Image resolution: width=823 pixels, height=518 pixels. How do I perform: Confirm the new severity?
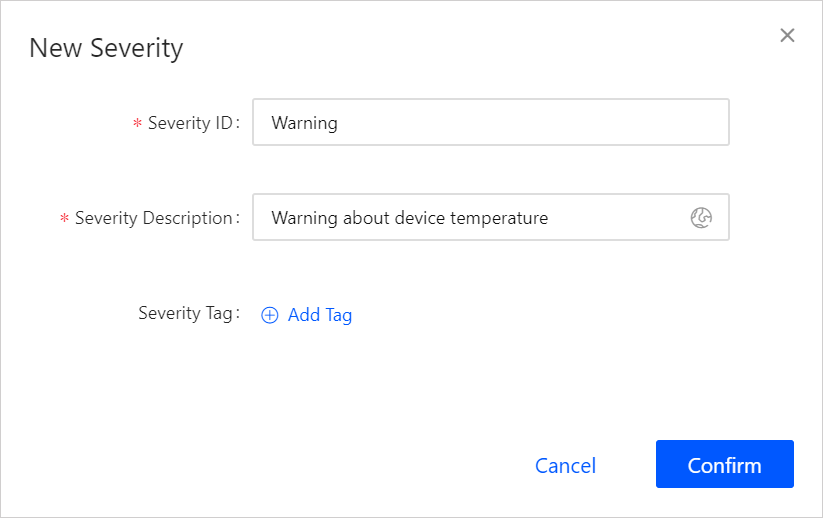click(724, 465)
